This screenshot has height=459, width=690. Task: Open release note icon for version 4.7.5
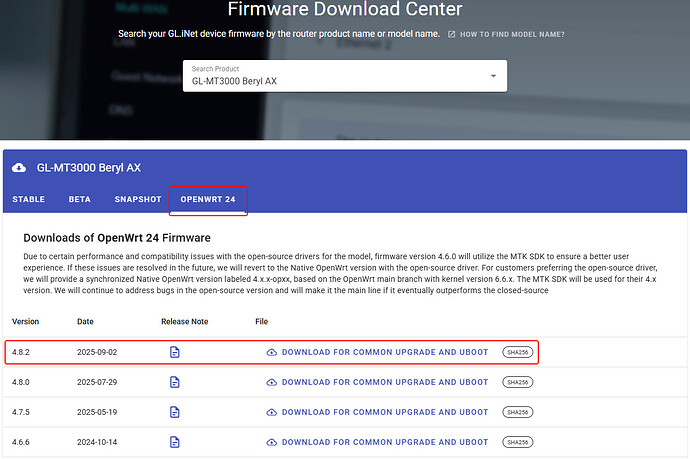[175, 412]
